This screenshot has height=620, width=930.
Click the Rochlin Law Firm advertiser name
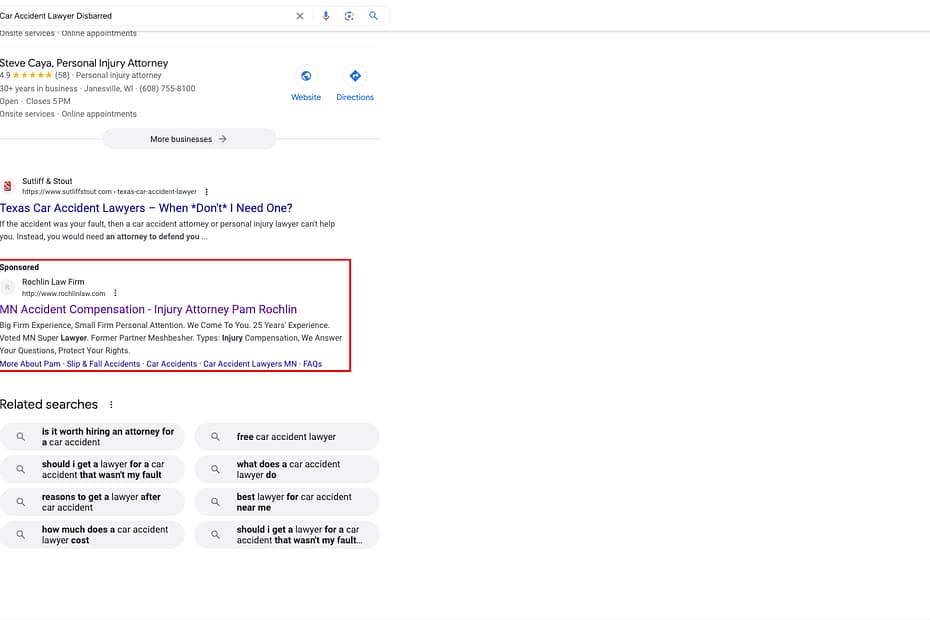[x=53, y=282]
